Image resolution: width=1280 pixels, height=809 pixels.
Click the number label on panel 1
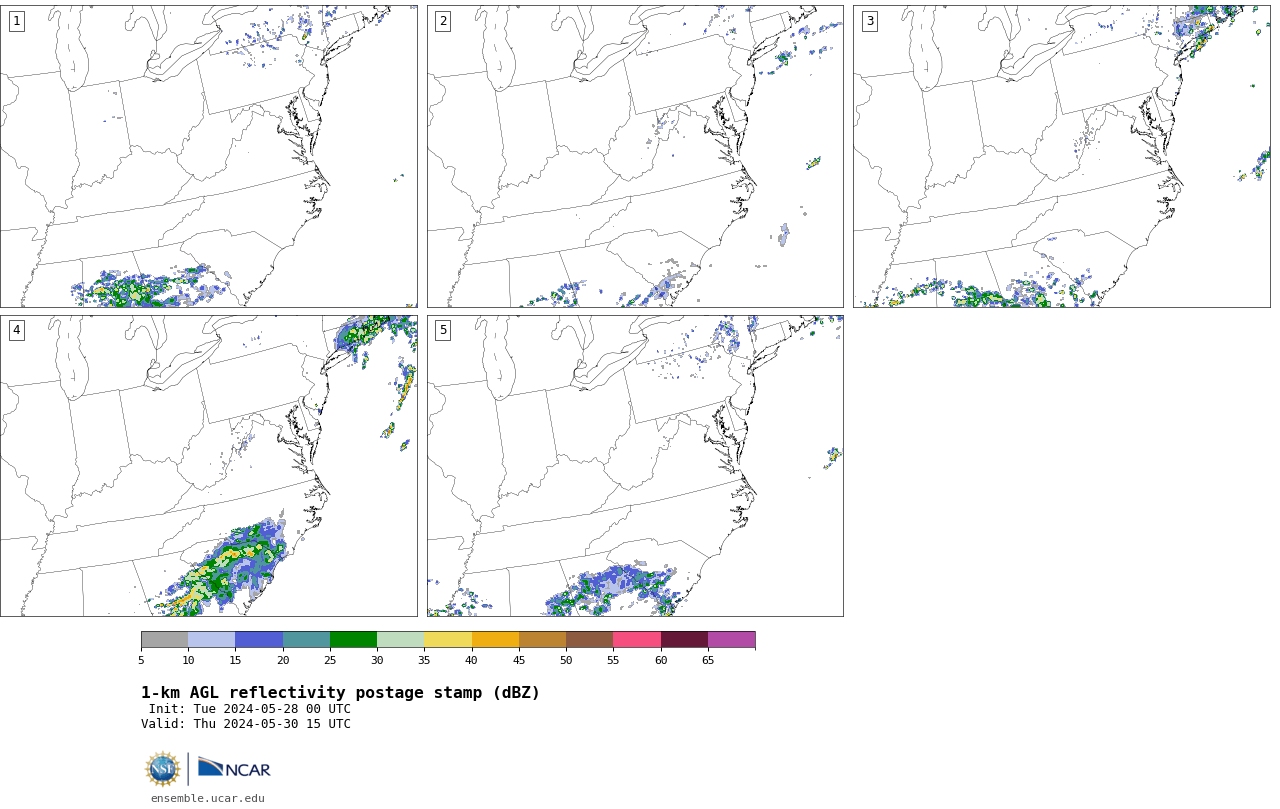point(16,21)
